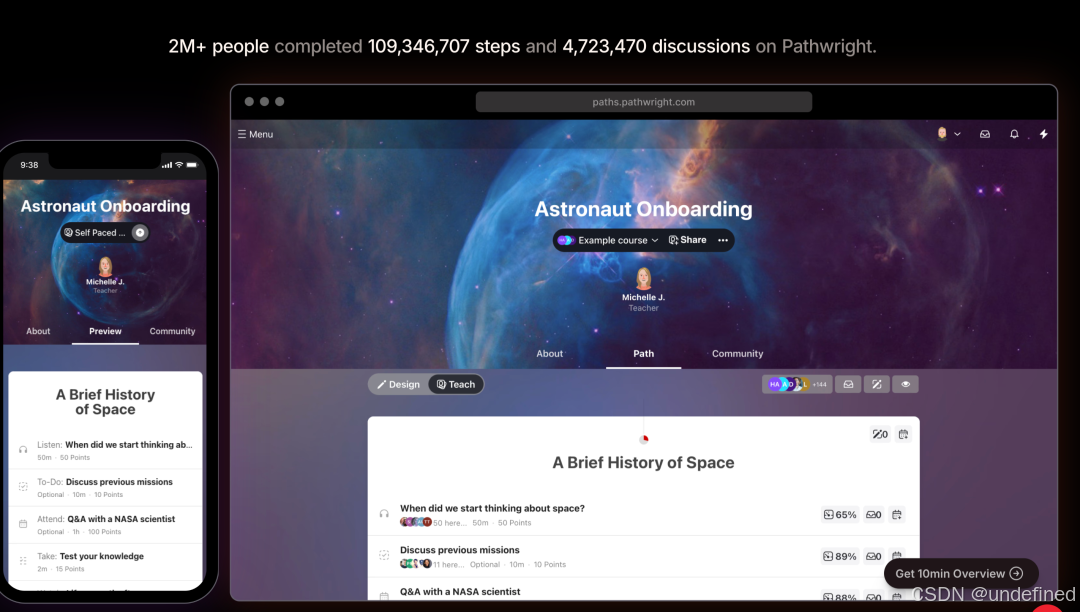Open the three-dot more options menu
The image size is (1080, 612).
tap(723, 240)
